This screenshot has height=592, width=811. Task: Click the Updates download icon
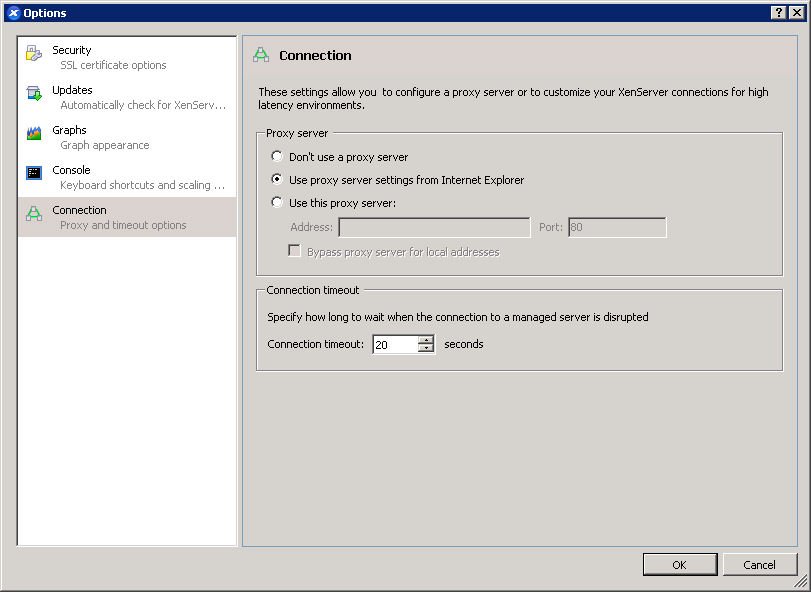(34, 94)
